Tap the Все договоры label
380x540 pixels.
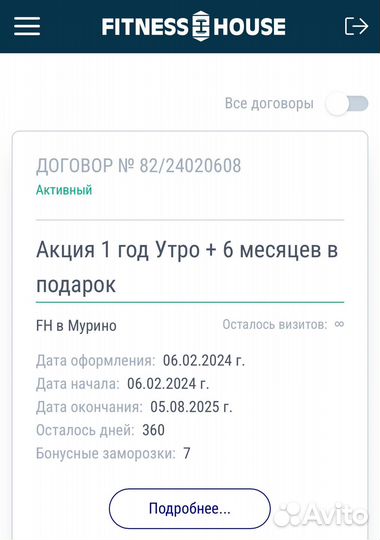point(269,103)
